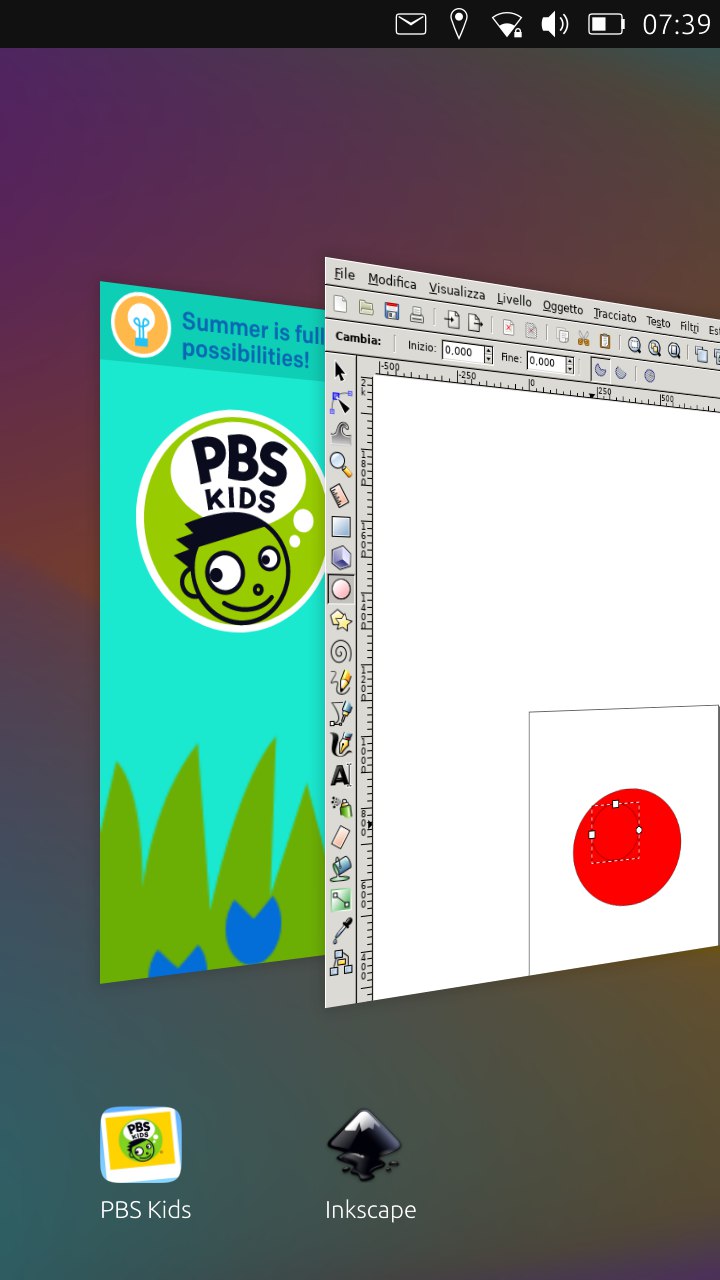Open the mail indicator in status bar
The image size is (720, 1280).
(x=411, y=24)
